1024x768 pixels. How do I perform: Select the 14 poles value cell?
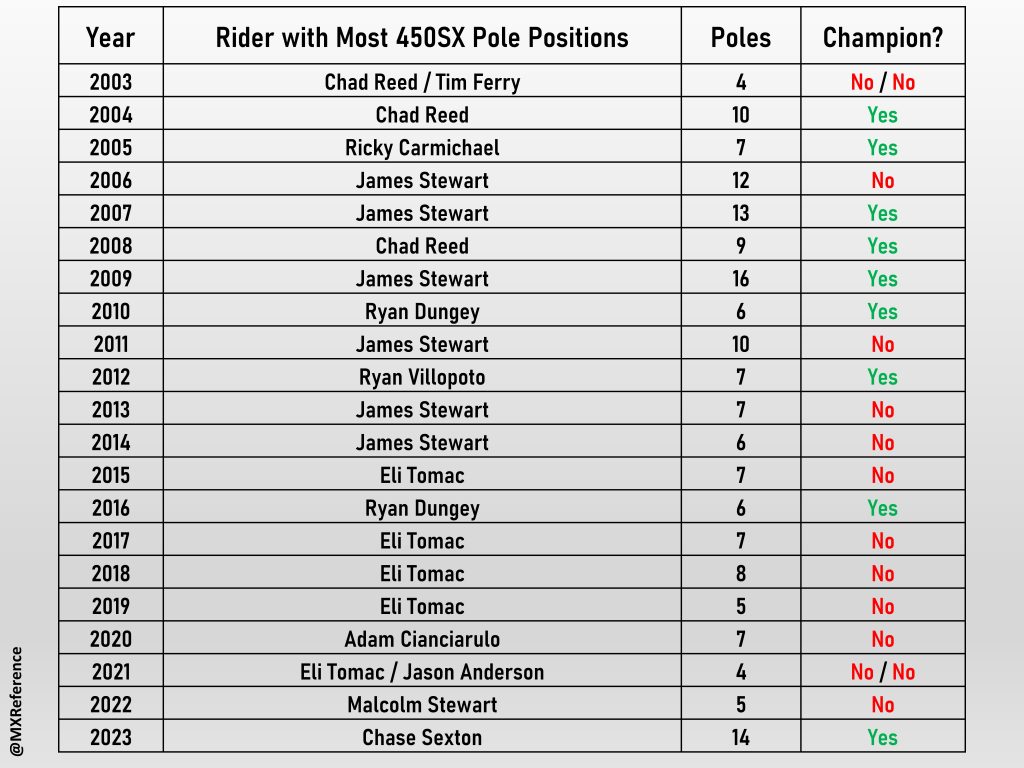click(x=741, y=738)
